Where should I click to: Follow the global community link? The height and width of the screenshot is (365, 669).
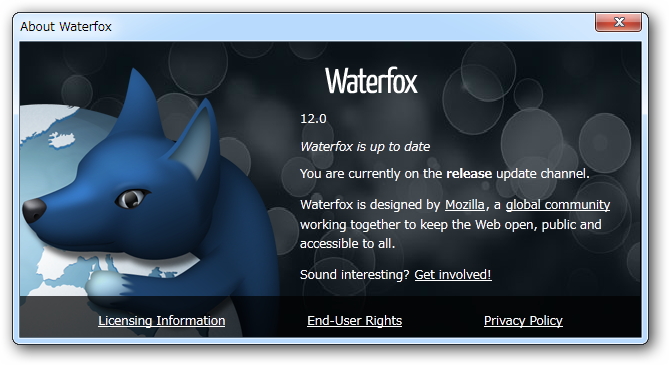(558, 205)
